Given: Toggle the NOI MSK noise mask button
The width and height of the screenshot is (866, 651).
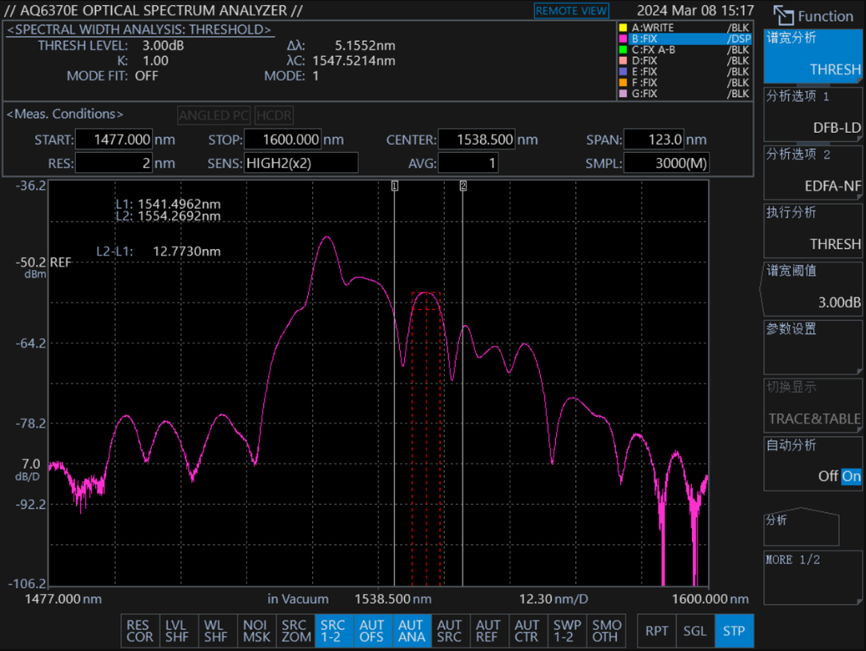Looking at the screenshot, I should (256, 631).
